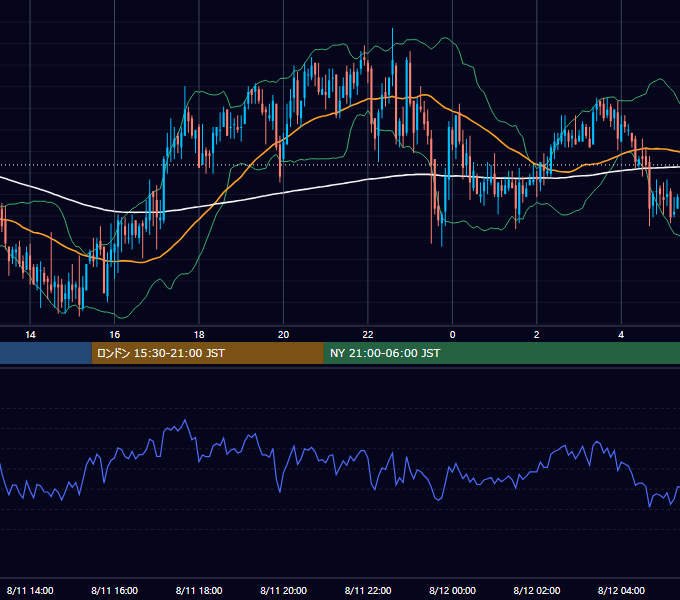Click the 16 hour label on price chart axis
The height and width of the screenshot is (600, 680).
tap(114, 335)
